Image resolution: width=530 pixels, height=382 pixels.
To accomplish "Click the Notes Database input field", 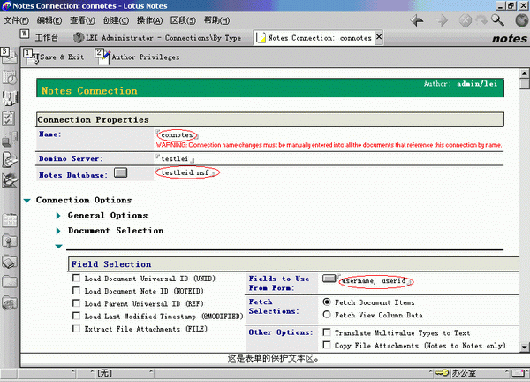I will click(187, 173).
